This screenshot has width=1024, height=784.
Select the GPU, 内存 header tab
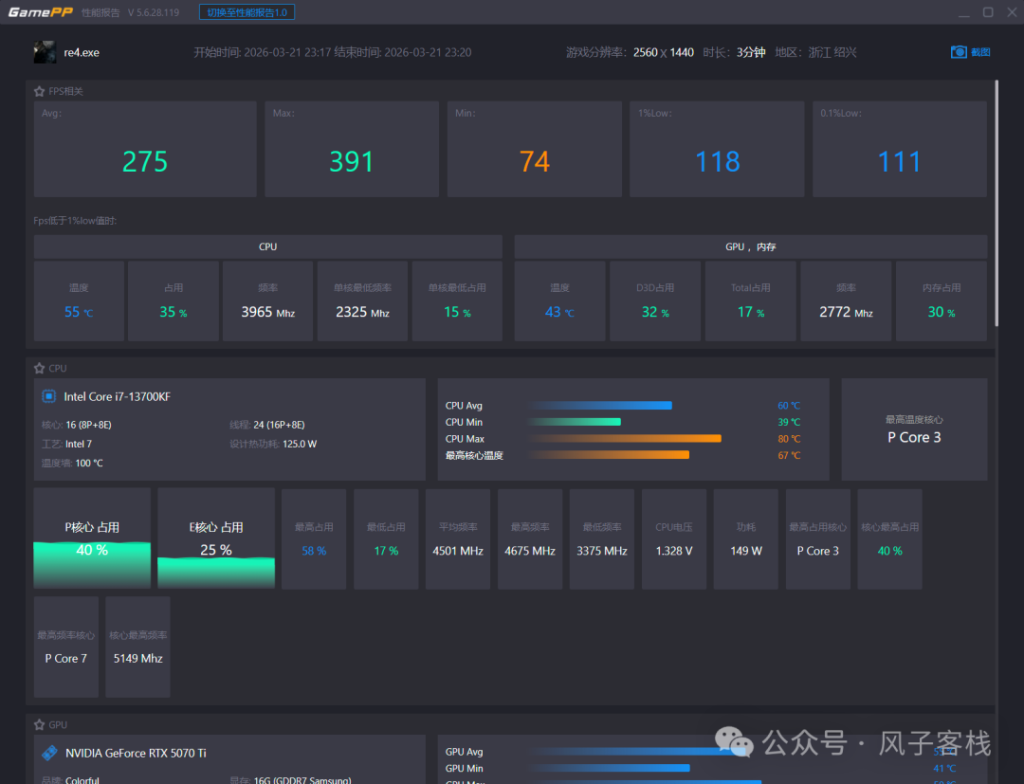tap(750, 247)
